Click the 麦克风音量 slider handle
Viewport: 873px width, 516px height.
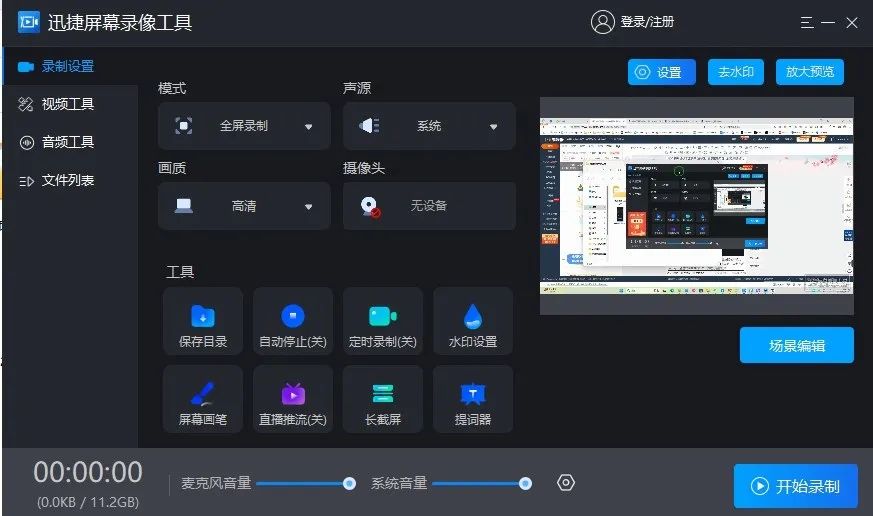(x=349, y=483)
